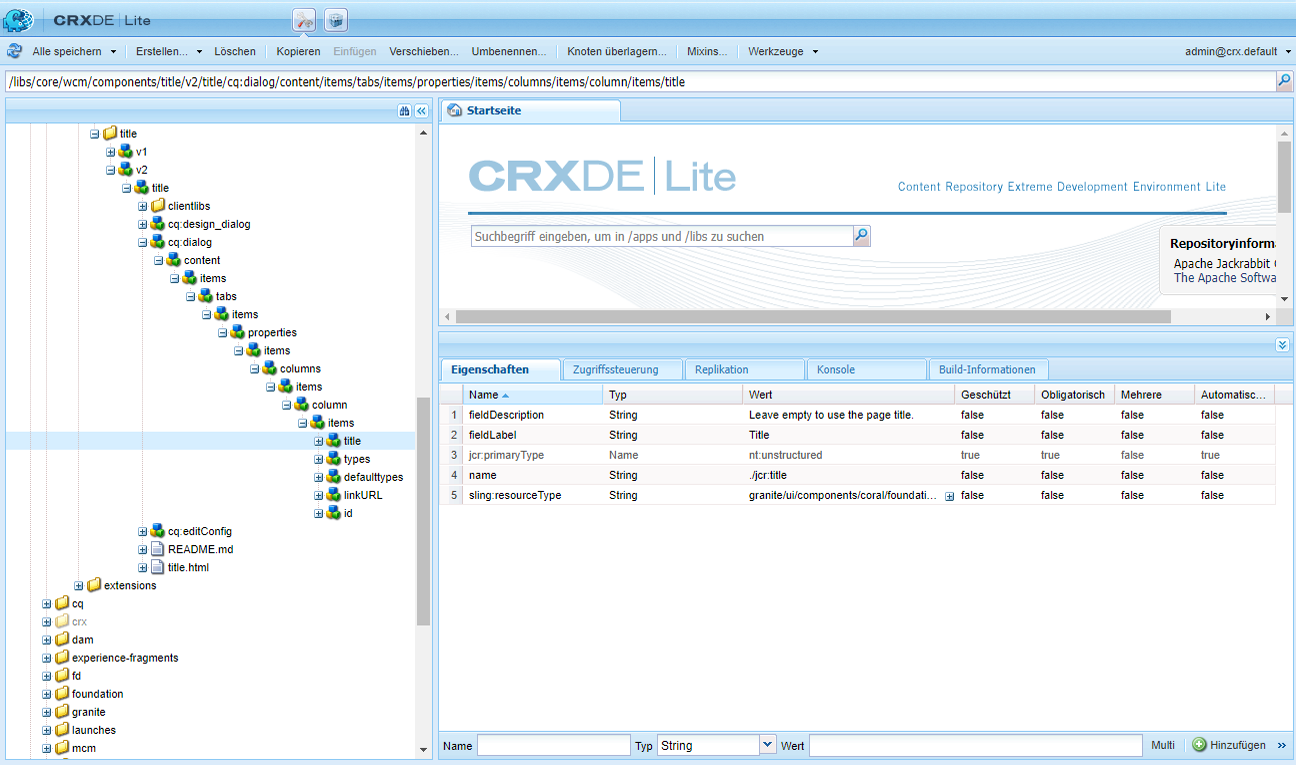Open the Konsole tab
The image size is (1296, 765).
tap(866, 369)
